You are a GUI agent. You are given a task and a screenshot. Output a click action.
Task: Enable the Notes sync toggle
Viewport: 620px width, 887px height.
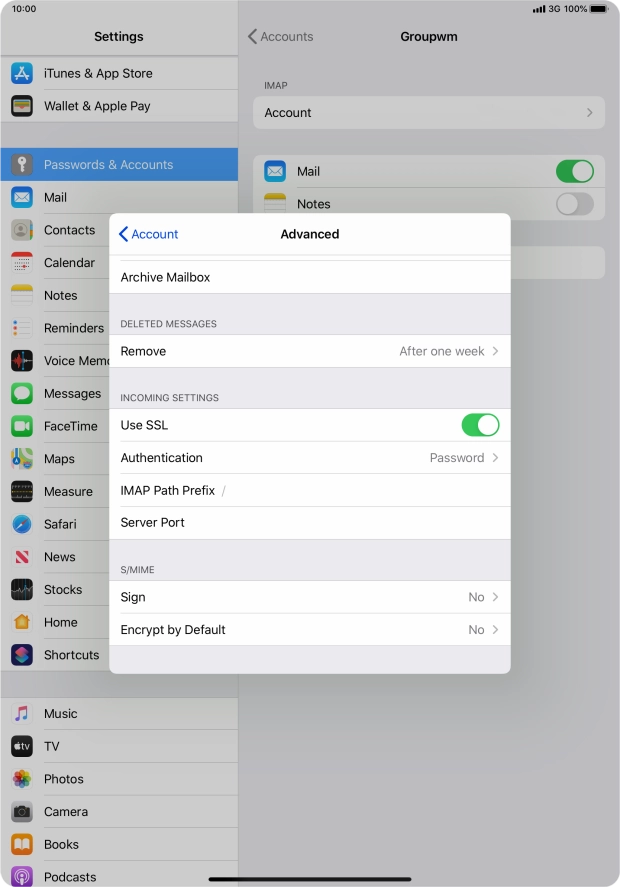pos(574,204)
